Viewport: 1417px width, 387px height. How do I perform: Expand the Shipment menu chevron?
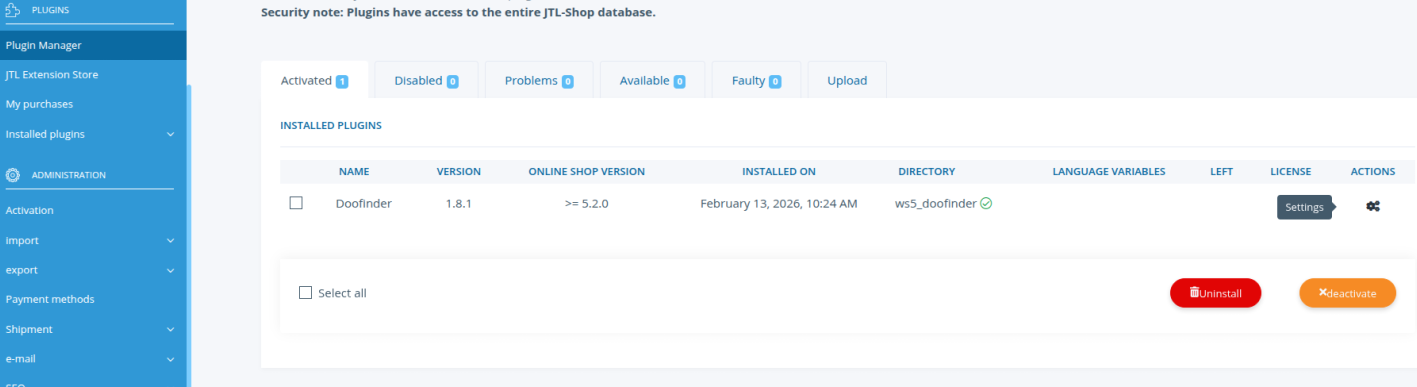coord(170,329)
